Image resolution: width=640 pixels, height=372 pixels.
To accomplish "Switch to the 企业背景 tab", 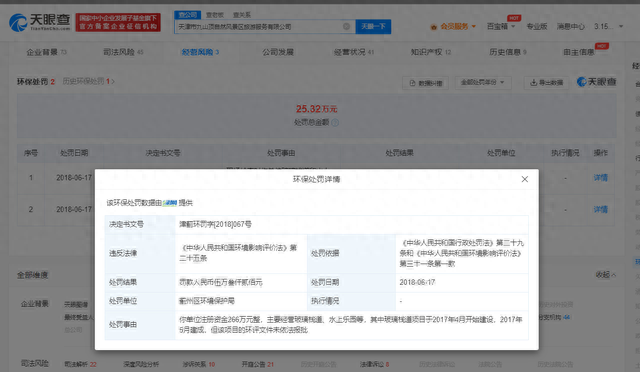I will (46, 52).
